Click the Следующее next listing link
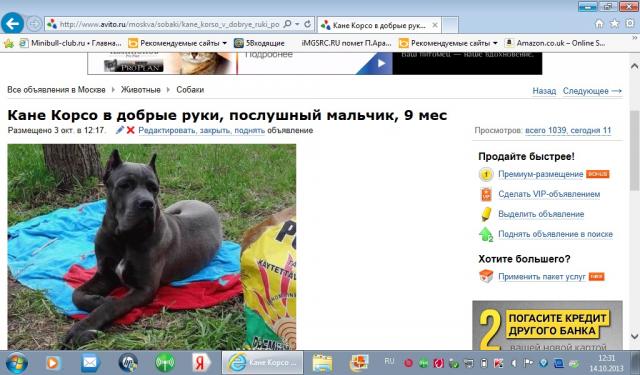The height and width of the screenshot is (375, 640). pyautogui.click(x=592, y=91)
